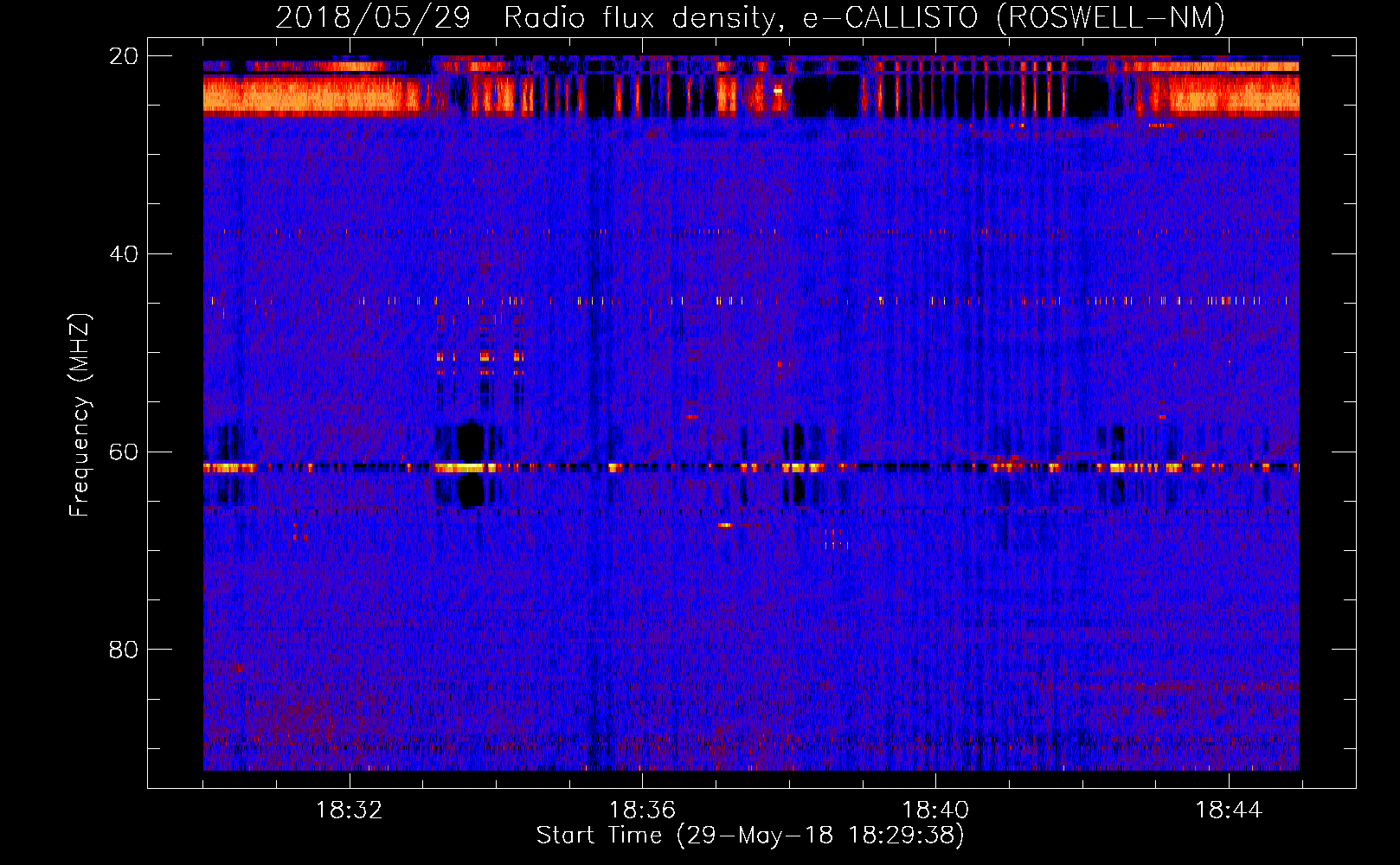The image size is (1400, 865).
Task: Click the frequency tick label '20'
Action: 123,56
